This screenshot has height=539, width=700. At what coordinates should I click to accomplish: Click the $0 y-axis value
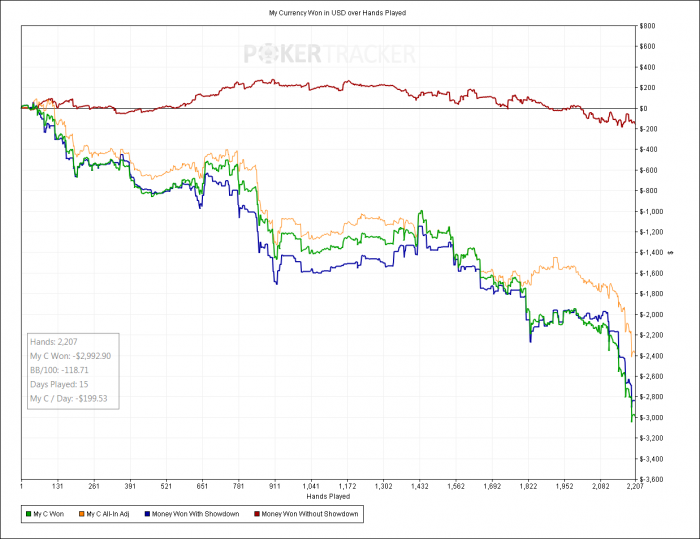643,108
